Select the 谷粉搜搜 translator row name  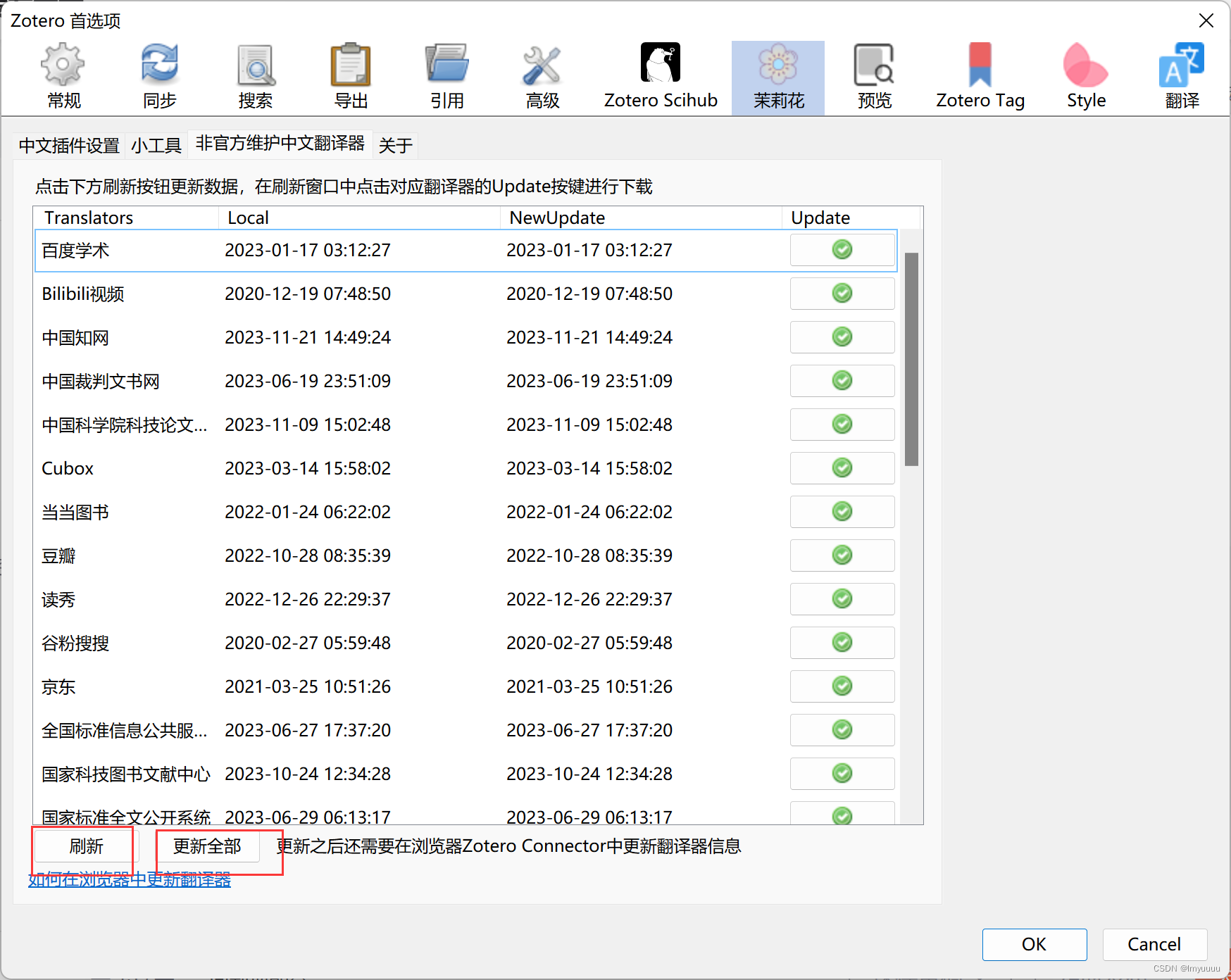coord(75,643)
